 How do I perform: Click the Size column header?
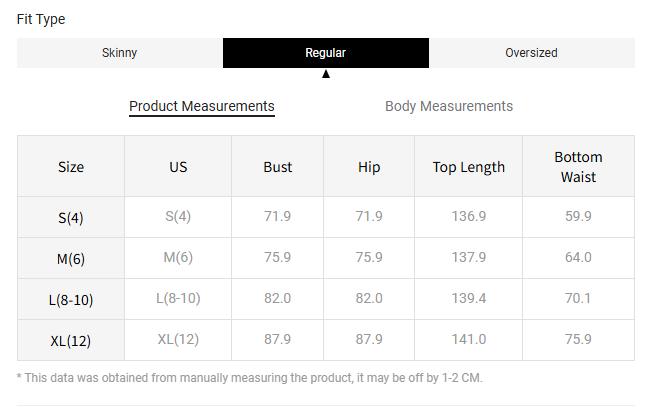[71, 167]
